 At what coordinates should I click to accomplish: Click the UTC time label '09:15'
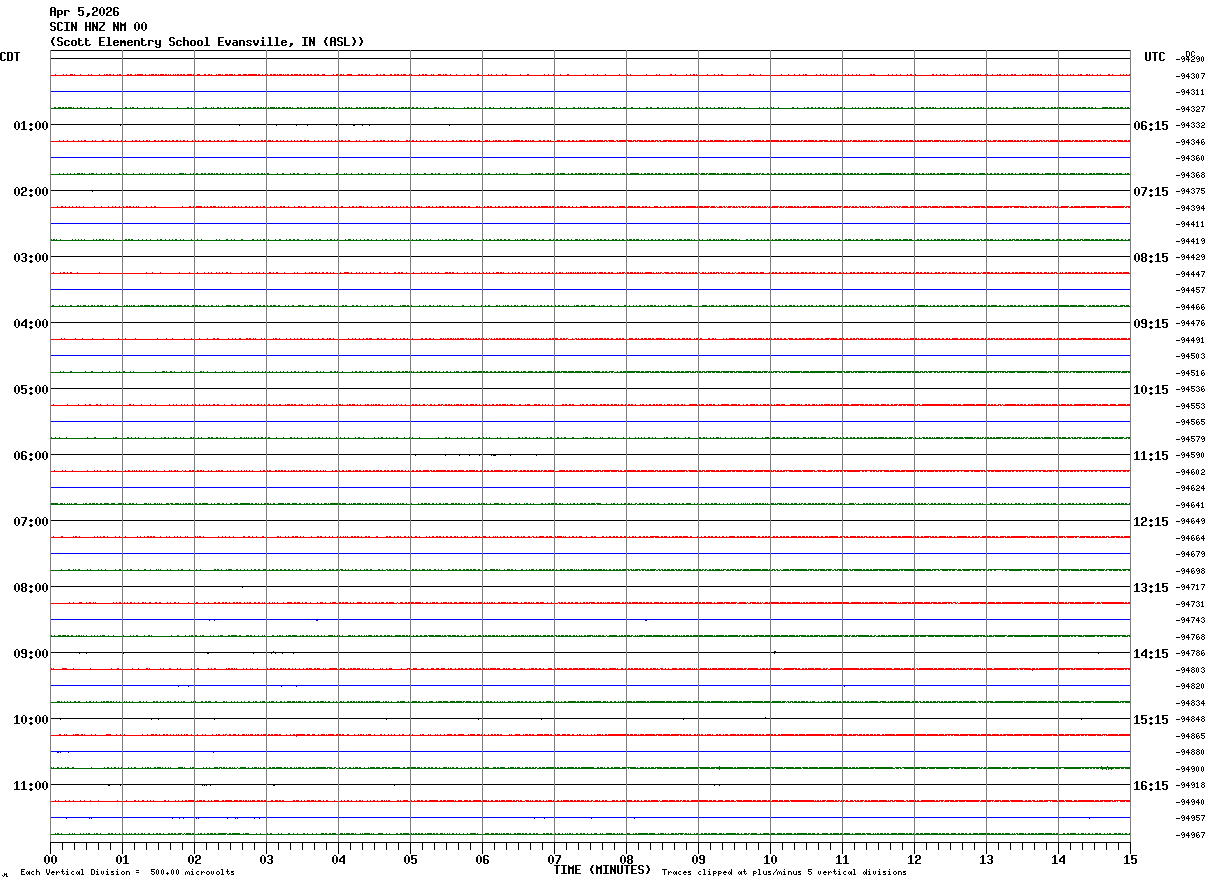pyautogui.click(x=1151, y=324)
